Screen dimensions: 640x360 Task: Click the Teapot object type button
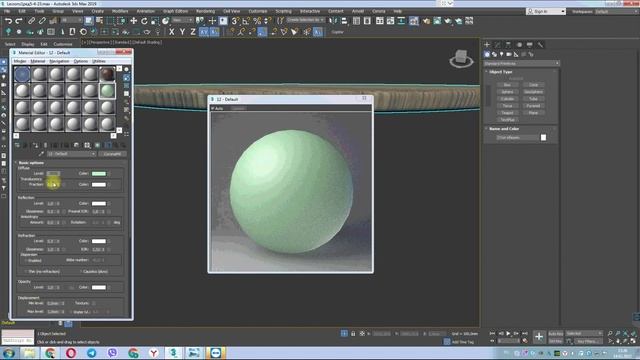coord(507,113)
